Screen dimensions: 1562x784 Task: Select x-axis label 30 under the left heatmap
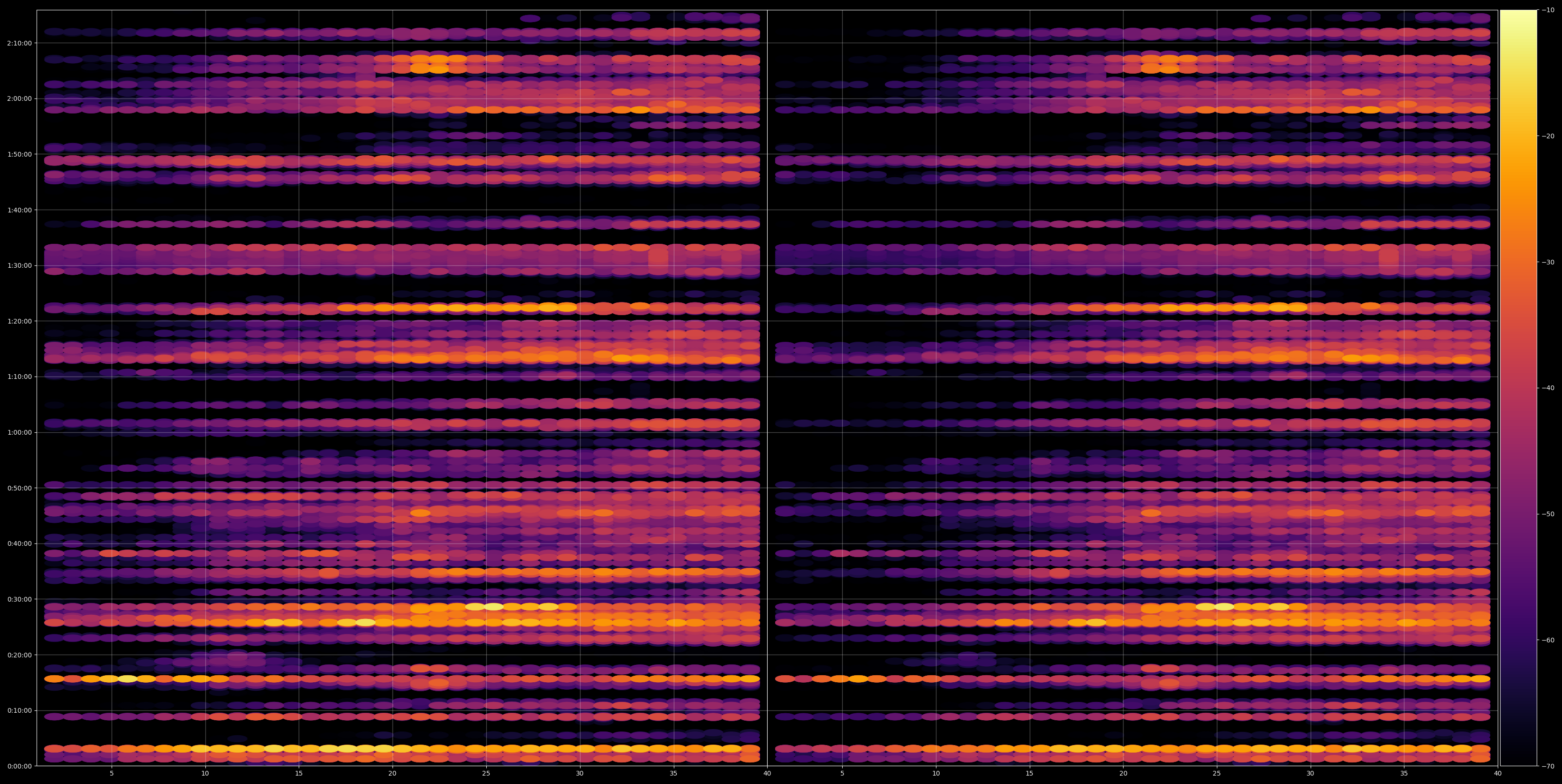click(x=580, y=774)
